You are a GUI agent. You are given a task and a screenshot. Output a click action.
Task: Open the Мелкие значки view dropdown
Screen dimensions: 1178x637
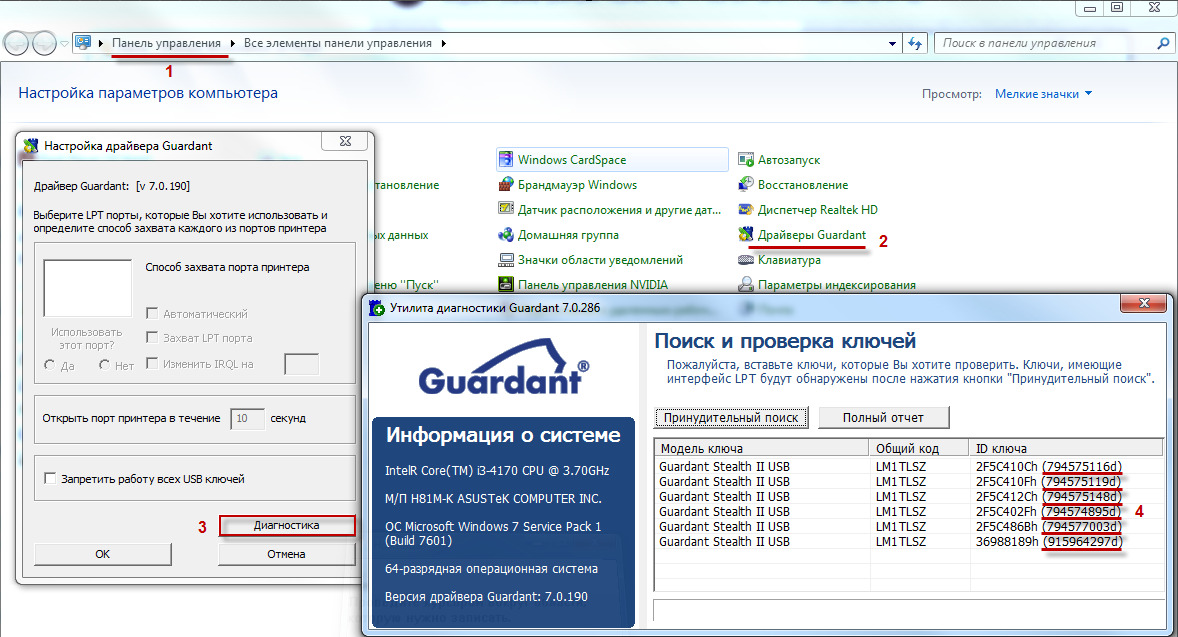(x=1043, y=94)
